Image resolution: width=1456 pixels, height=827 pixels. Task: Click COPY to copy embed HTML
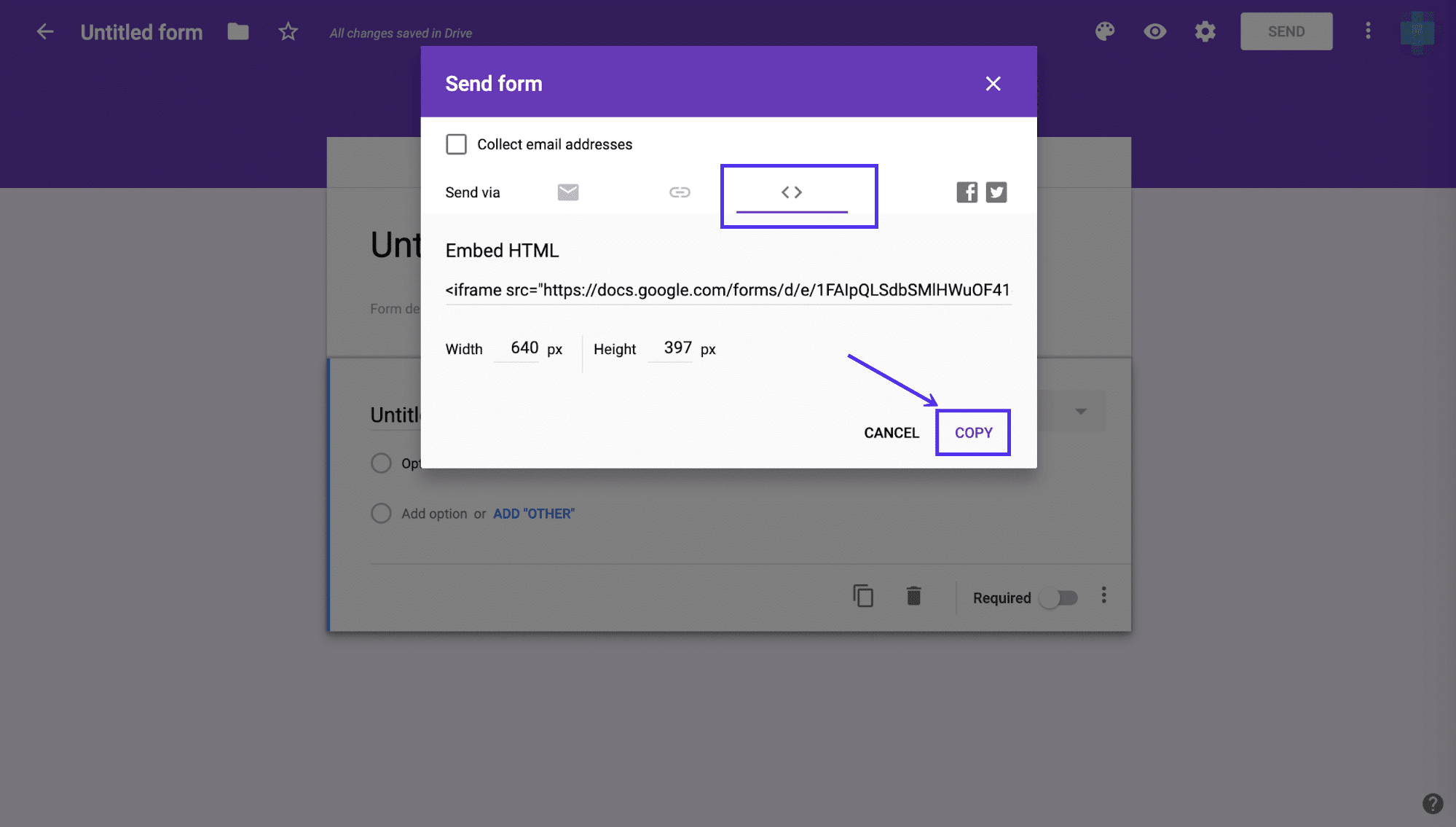pos(973,432)
